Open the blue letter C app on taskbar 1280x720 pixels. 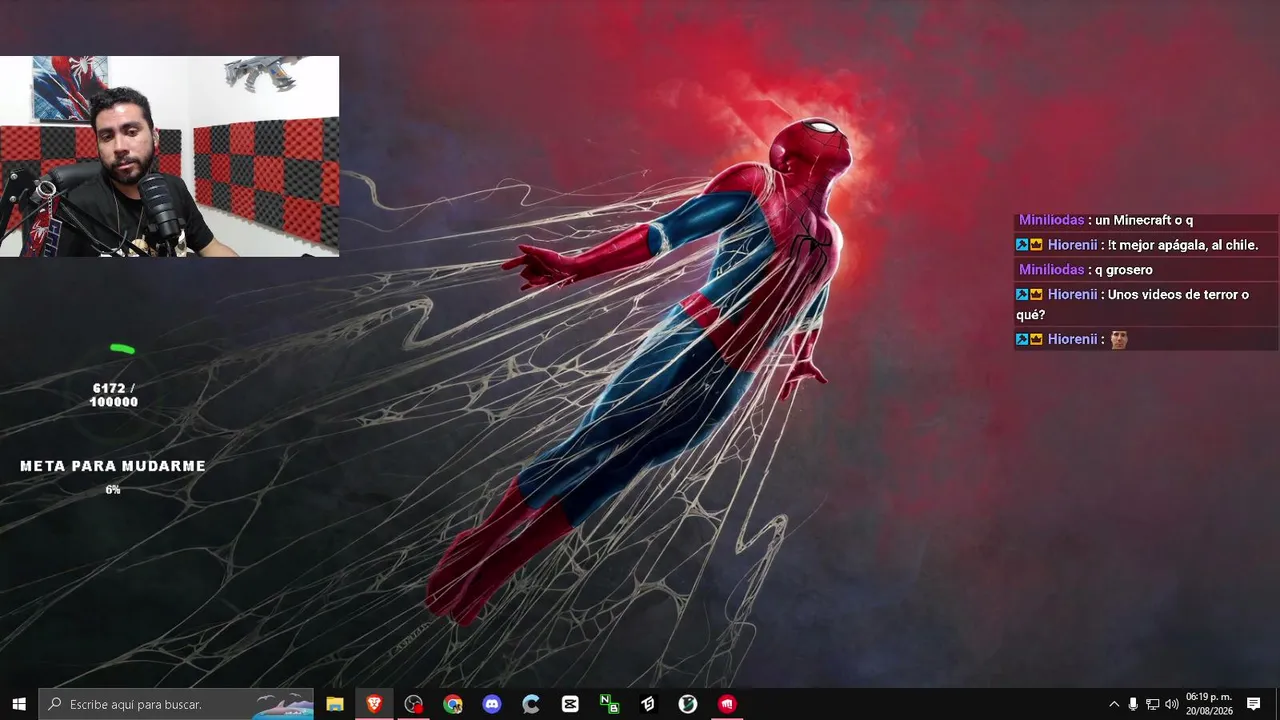tap(531, 704)
